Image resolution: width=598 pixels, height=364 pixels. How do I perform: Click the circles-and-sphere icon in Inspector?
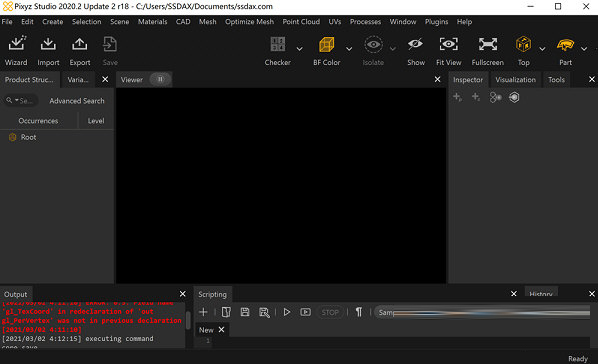(x=495, y=97)
